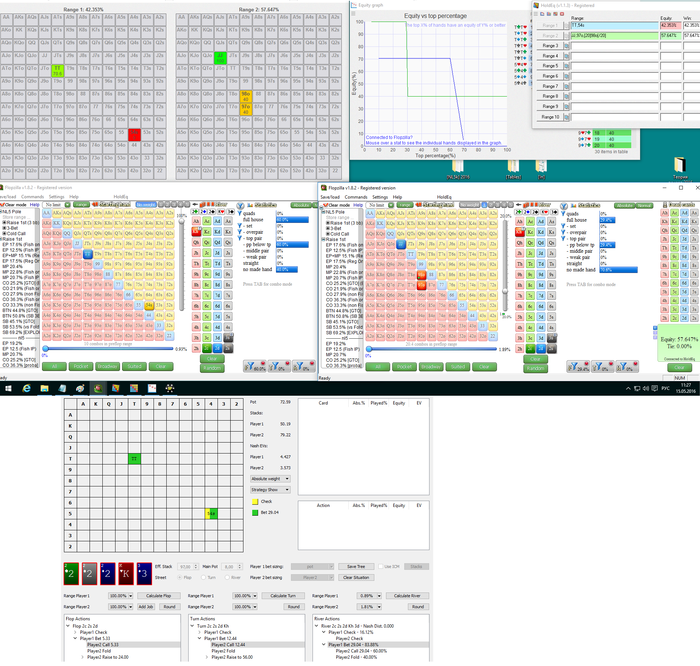The width and height of the screenshot is (700, 666).
Task: Click the Add Job button
Action: [x=146, y=607]
